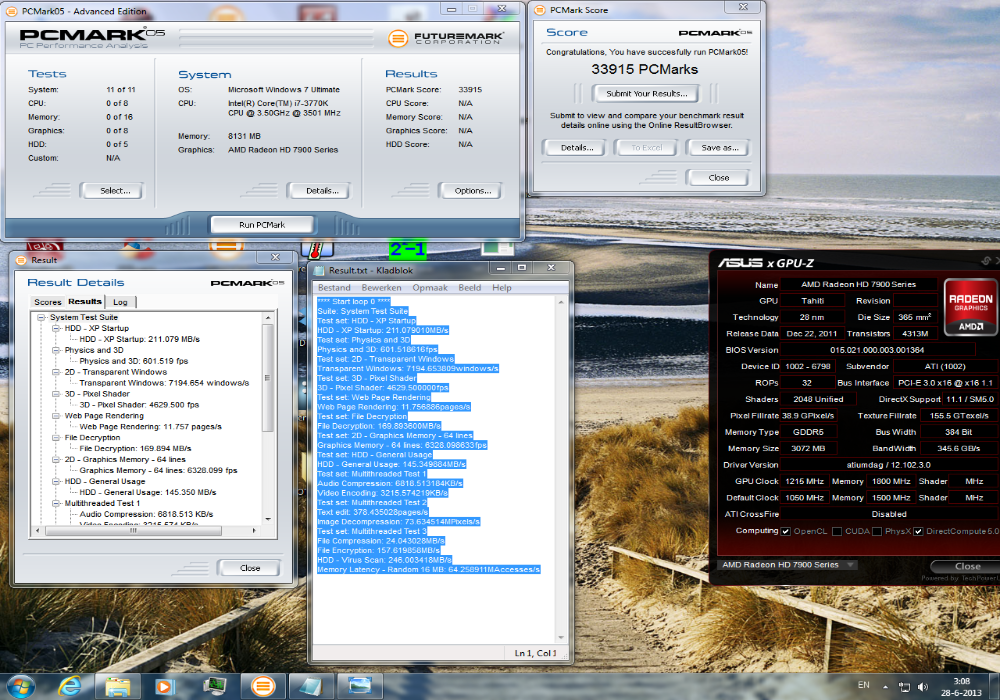This screenshot has height=700, width=1000.
Task: Click the Result window orange title icon
Action: coord(20,260)
